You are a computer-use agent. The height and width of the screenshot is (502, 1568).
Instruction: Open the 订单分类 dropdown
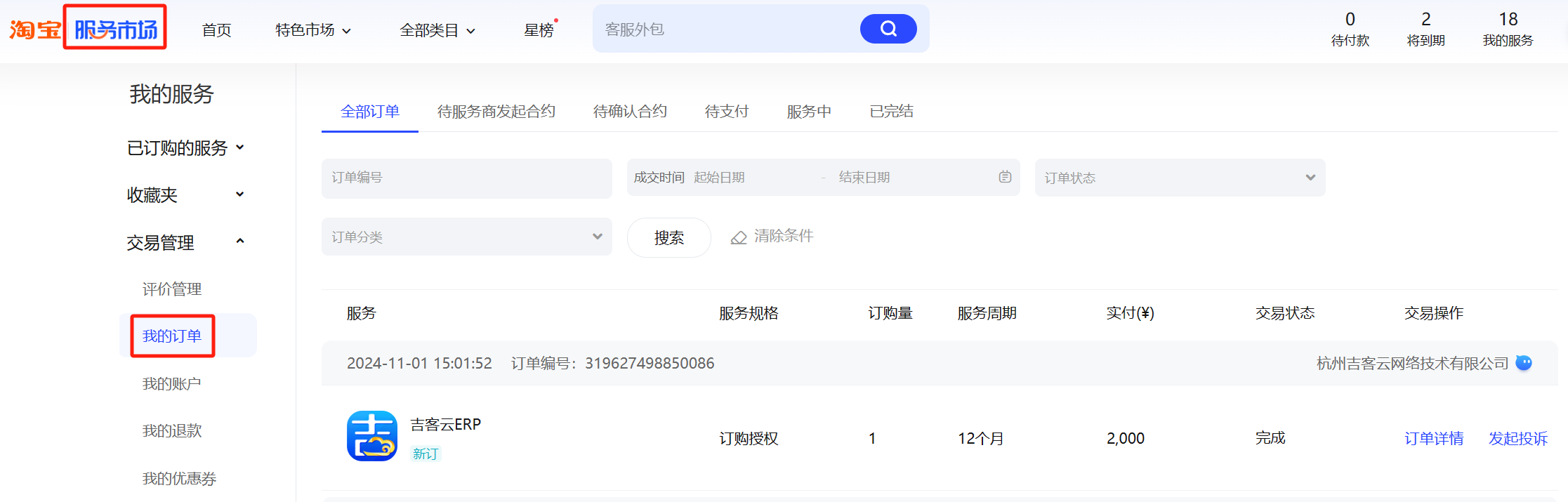pos(467,237)
